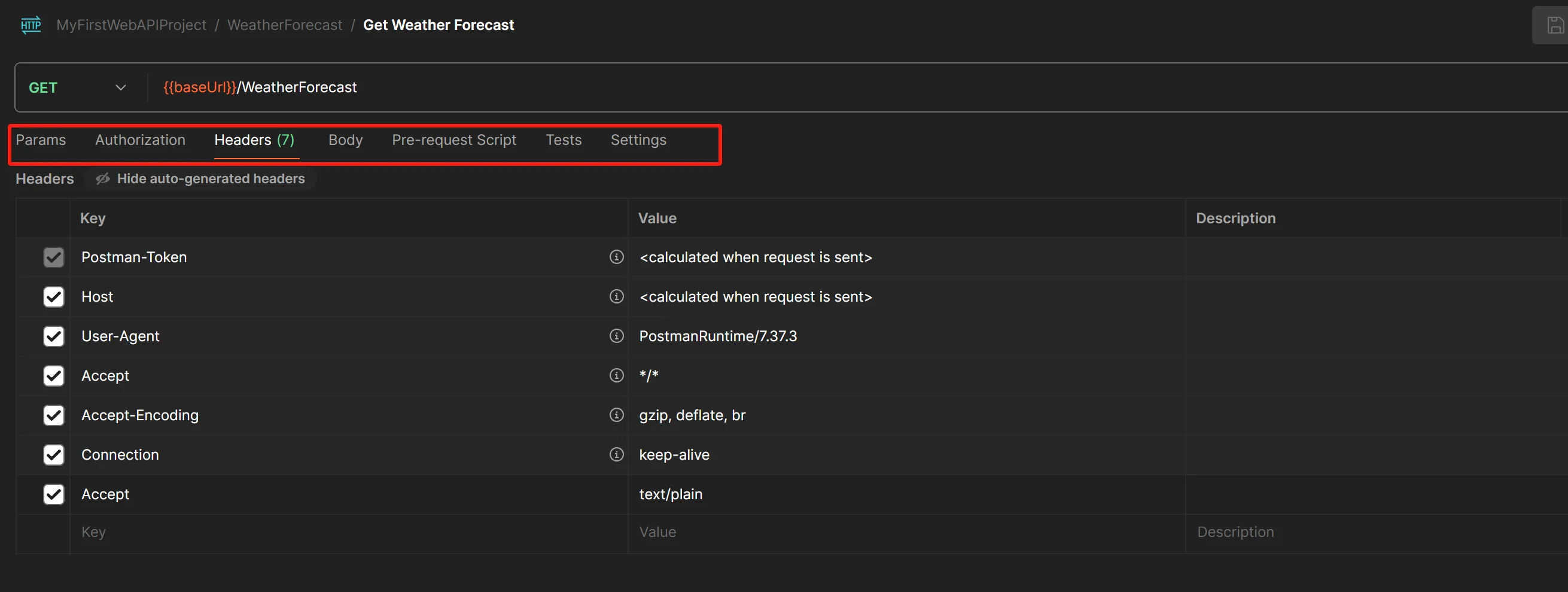The height and width of the screenshot is (592, 1568).
Task: Show info for Postman-Token header
Action: (x=617, y=257)
